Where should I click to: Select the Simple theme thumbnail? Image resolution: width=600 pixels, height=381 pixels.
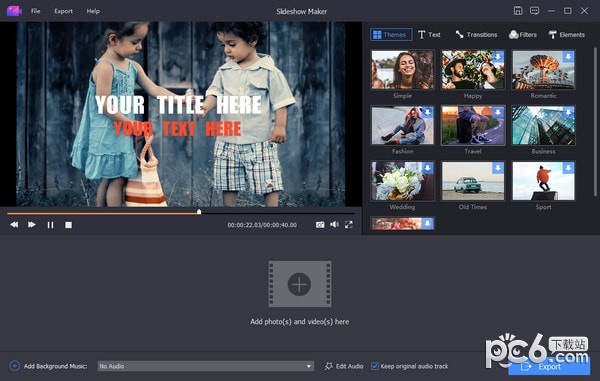click(403, 70)
